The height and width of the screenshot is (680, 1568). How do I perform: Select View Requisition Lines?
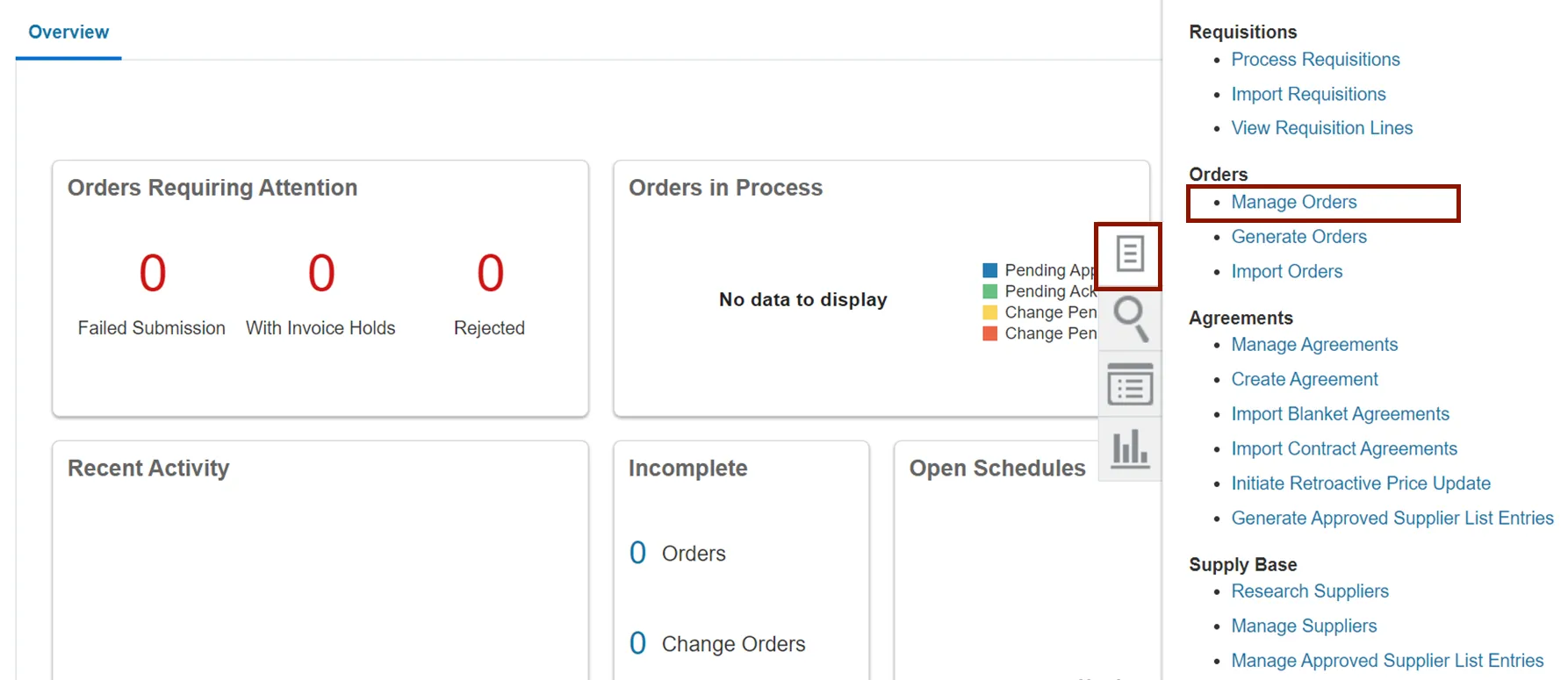click(1321, 128)
